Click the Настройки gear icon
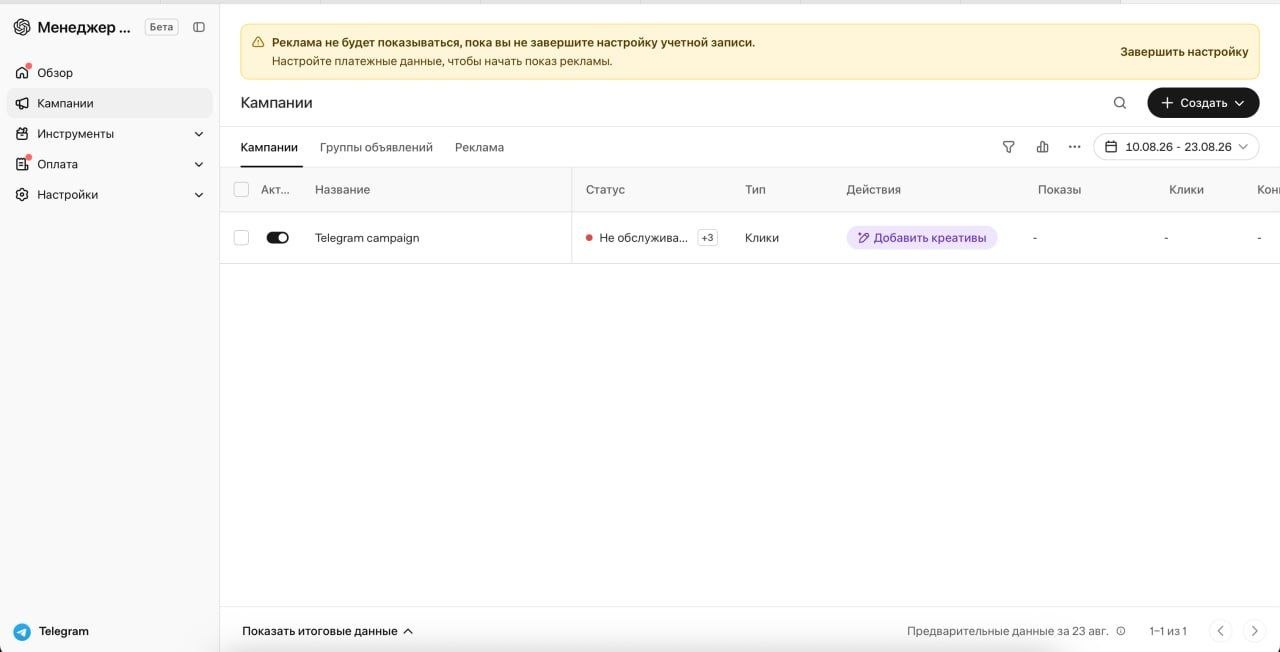The height and width of the screenshot is (652, 1280). tap(22, 195)
